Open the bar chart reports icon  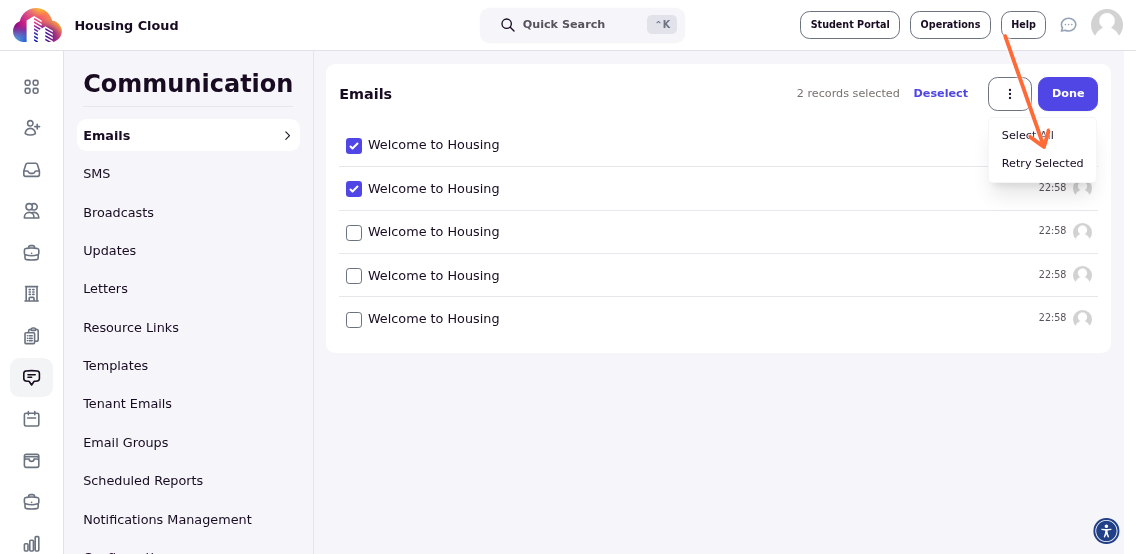pos(31,543)
